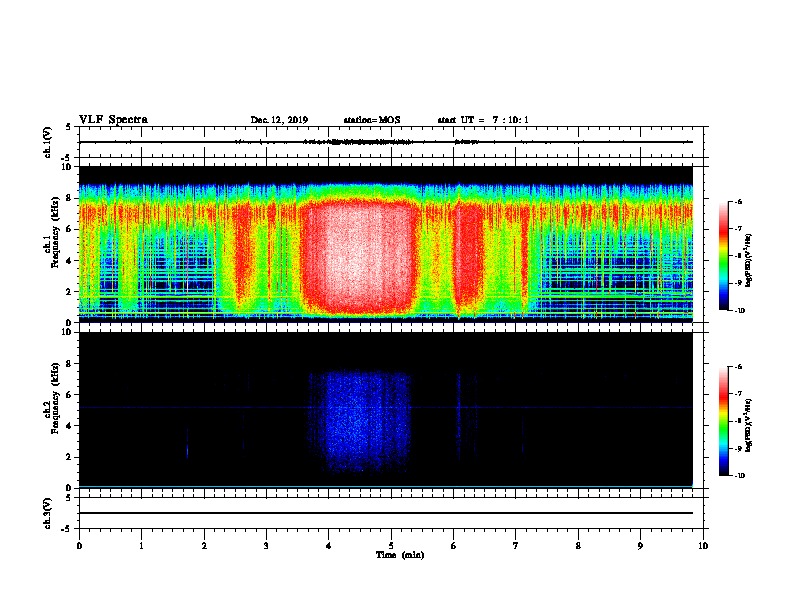792x612 pixels.
Task: Click time axis tick label "7"
Action: [516, 546]
